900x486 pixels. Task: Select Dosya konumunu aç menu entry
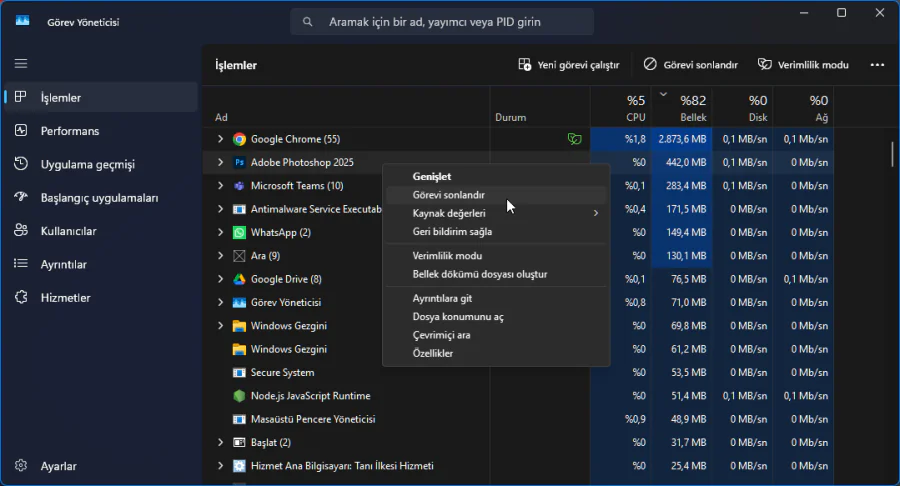496,317
